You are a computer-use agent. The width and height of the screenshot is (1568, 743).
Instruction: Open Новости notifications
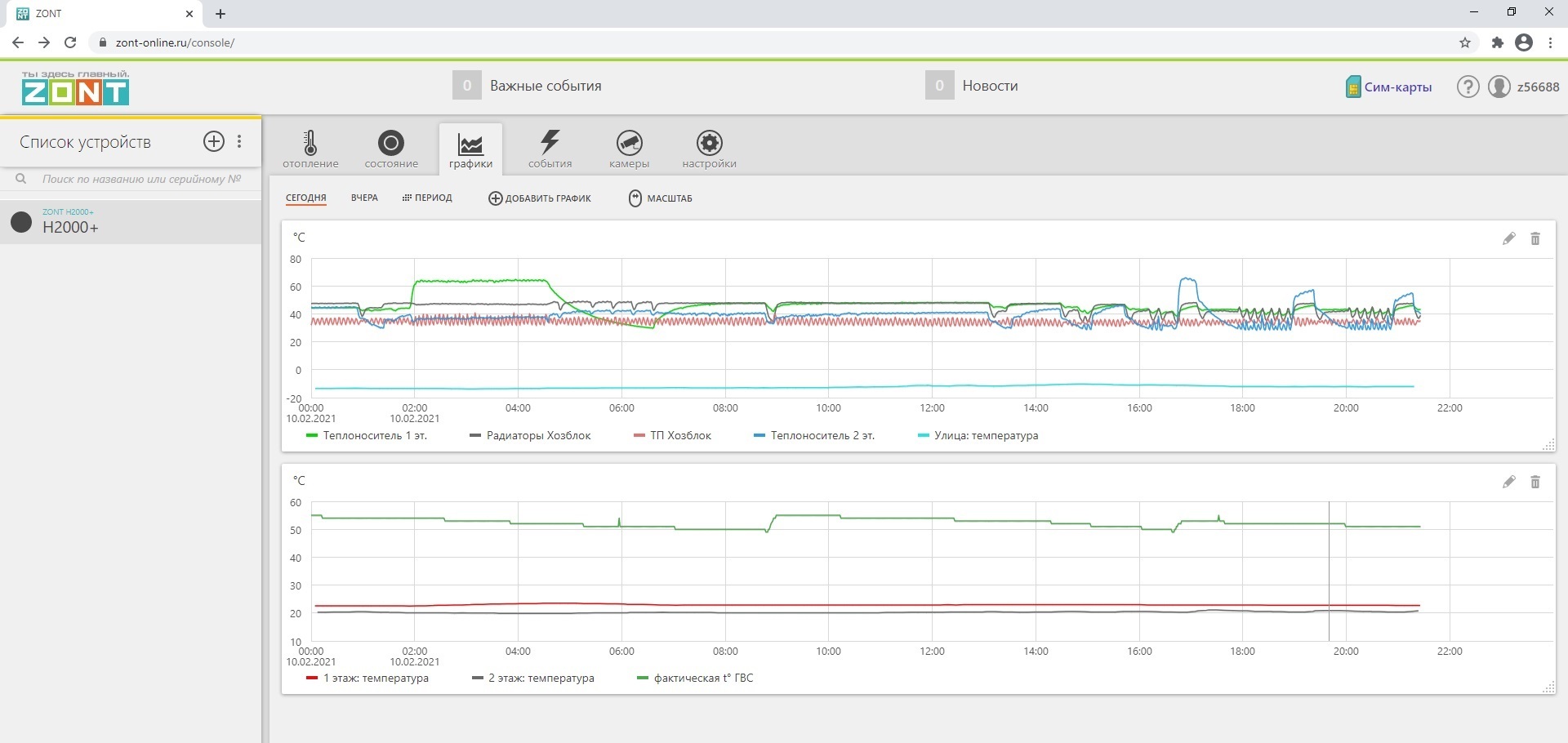(972, 86)
